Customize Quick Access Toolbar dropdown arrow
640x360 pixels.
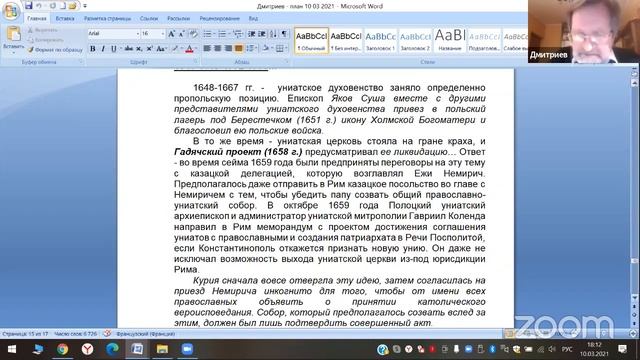click(x=85, y=6)
